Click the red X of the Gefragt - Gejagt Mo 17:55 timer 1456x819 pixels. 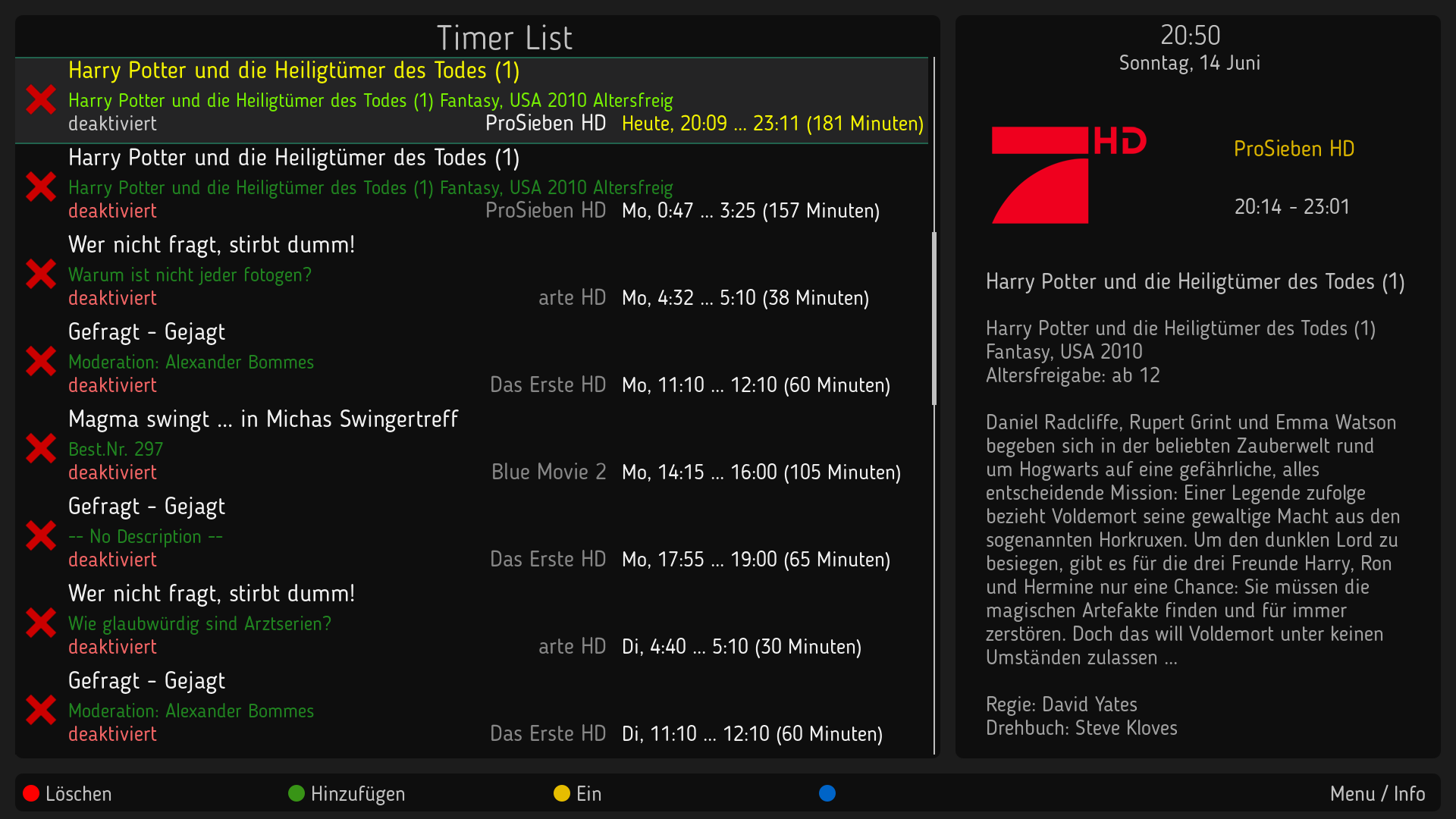[41, 536]
